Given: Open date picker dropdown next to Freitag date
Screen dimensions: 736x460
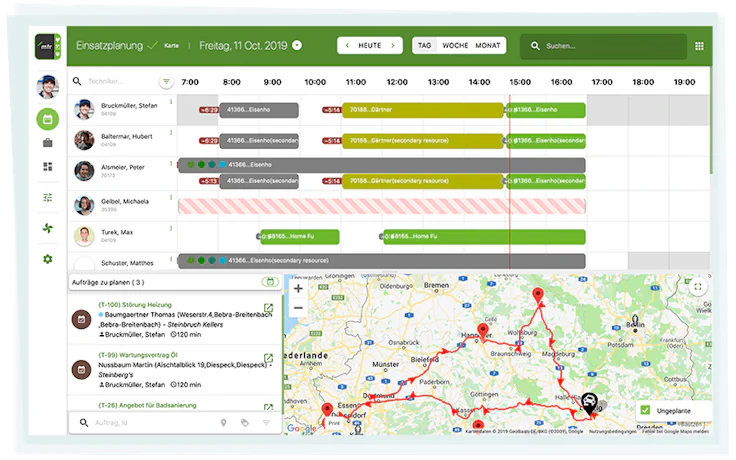Looking at the screenshot, I should coord(297,45).
